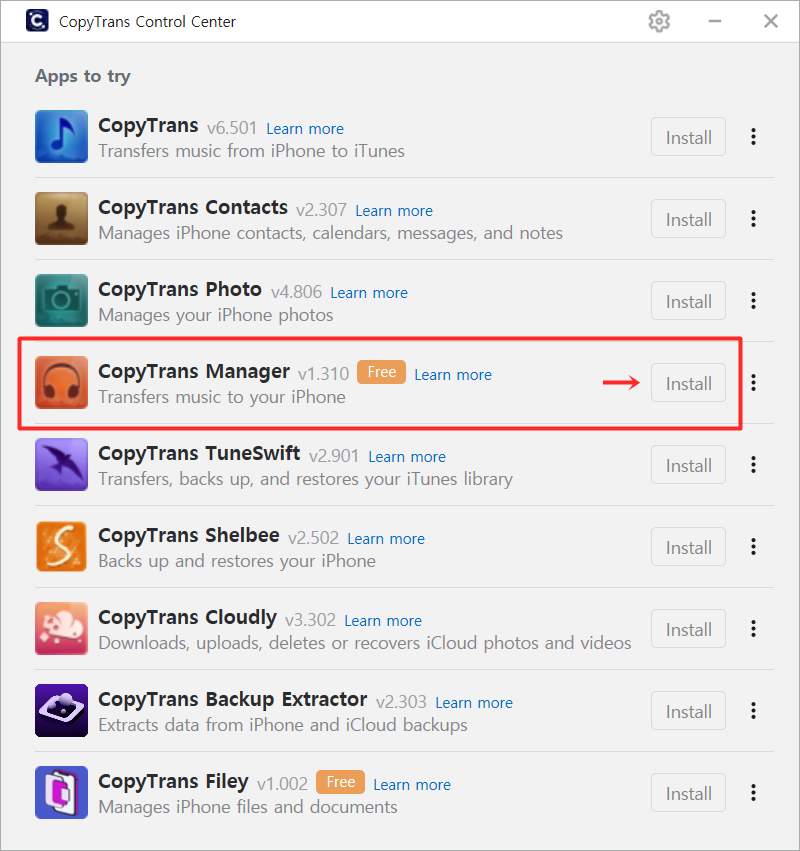Screen dimensions: 800x851
Task: Install CopyTrans v6.501
Action: pyautogui.click(x=688, y=137)
